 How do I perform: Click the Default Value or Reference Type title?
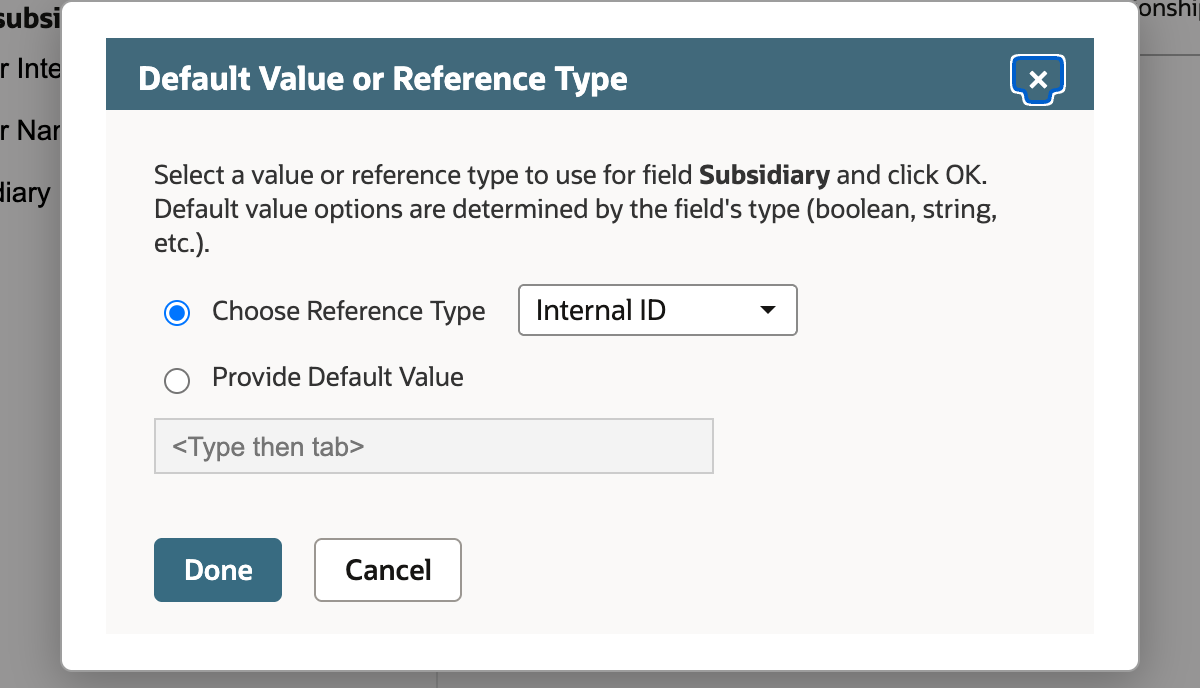(x=383, y=78)
